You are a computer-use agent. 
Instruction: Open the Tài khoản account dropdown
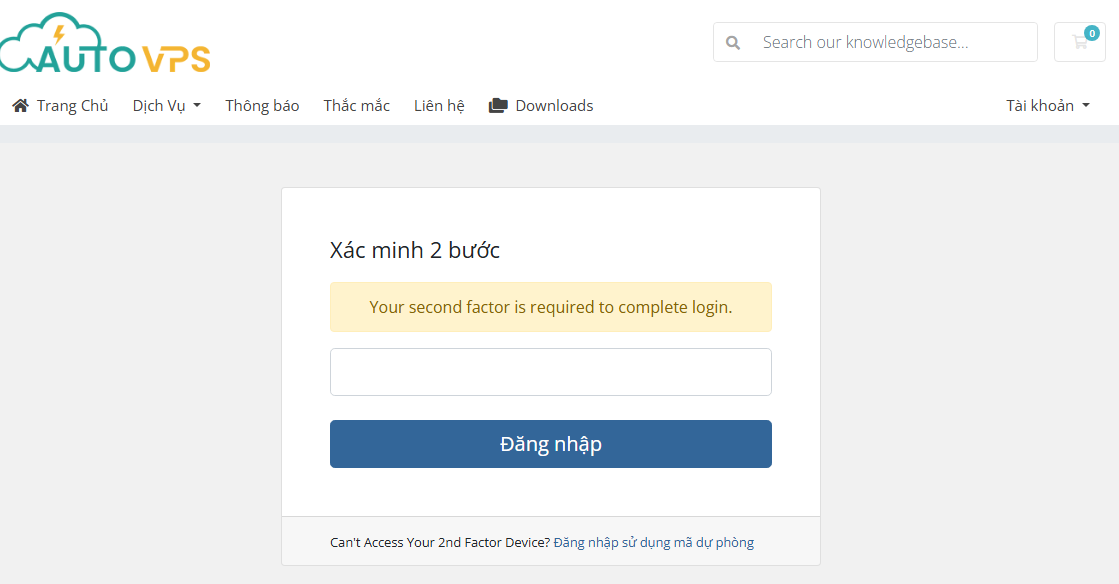point(1048,106)
